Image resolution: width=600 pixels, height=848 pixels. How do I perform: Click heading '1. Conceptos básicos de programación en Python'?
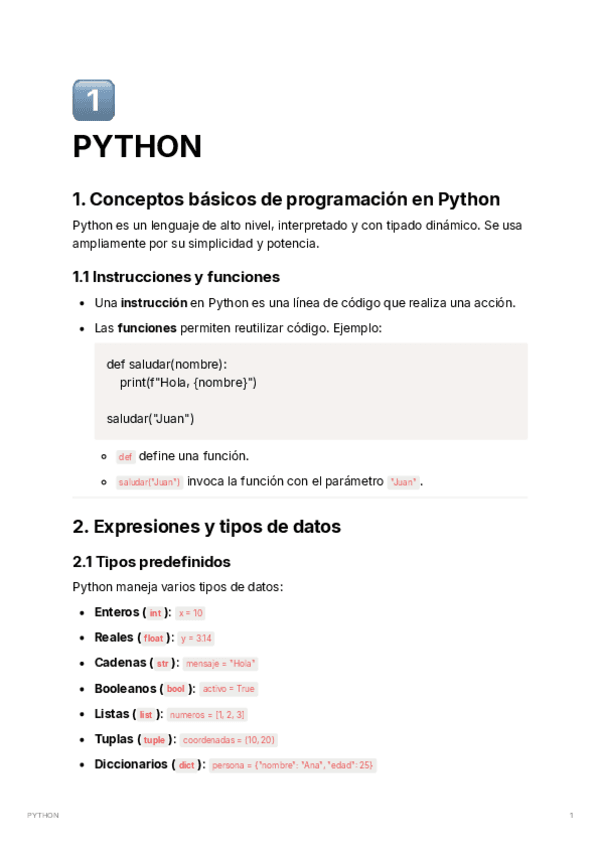286,199
